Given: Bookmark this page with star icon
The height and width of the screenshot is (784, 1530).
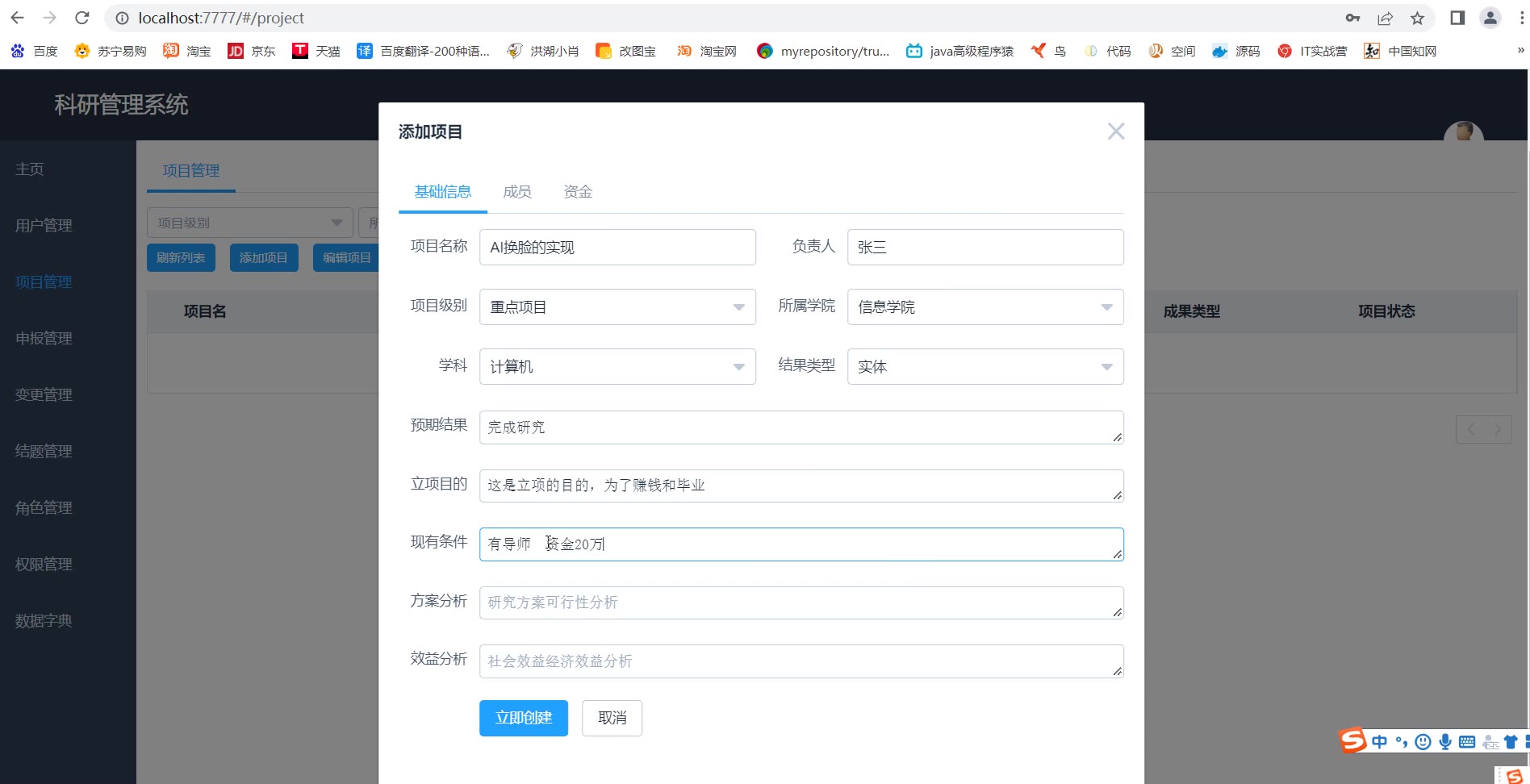Looking at the screenshot, I should point(1417,18).
